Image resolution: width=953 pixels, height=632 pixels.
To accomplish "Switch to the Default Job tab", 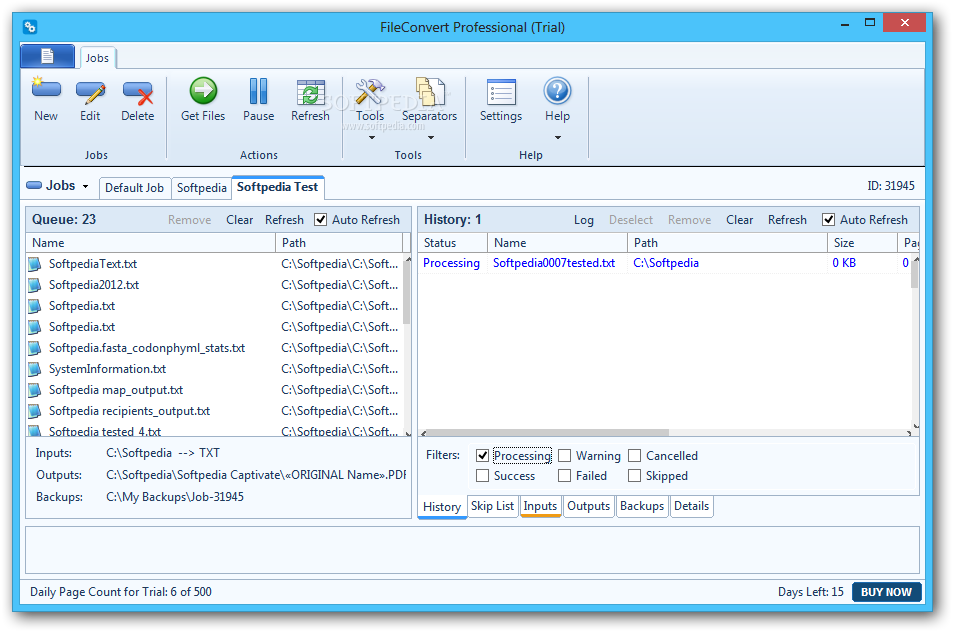I will click(134, 188).
